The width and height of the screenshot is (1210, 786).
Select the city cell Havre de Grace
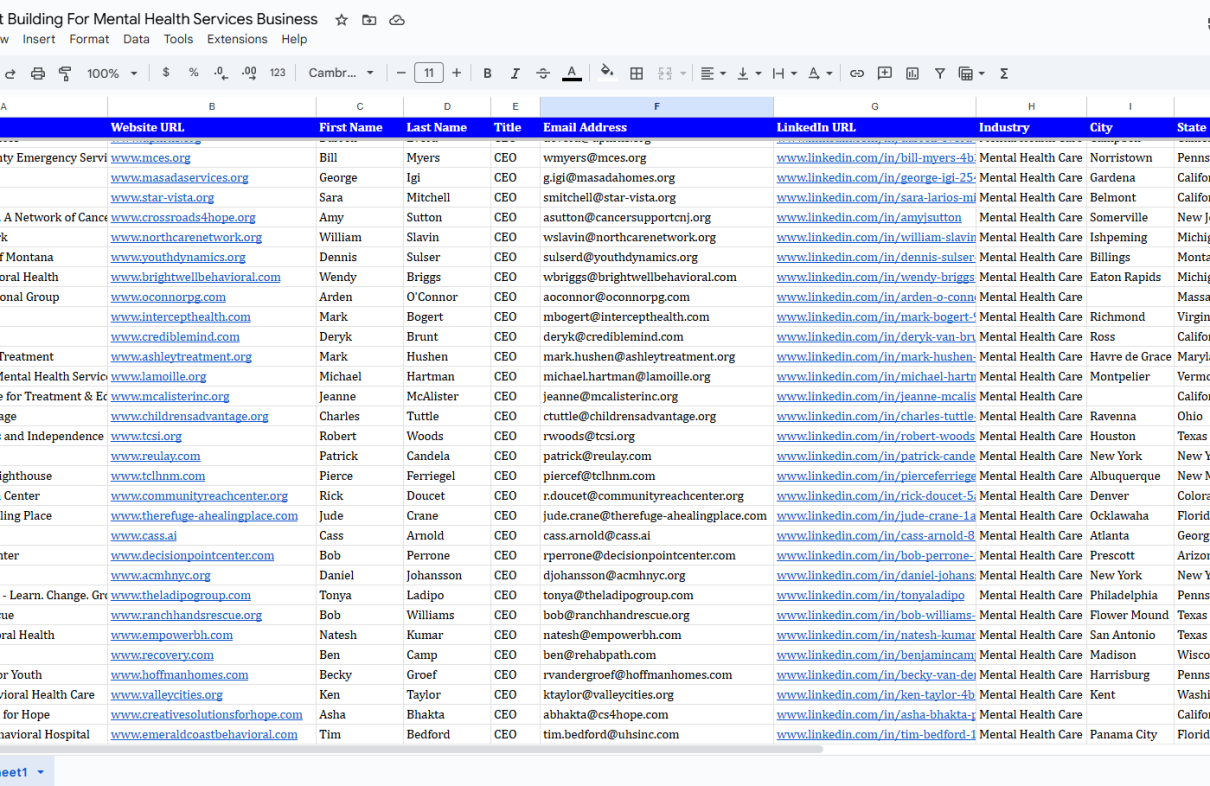tap(1131, 357)
